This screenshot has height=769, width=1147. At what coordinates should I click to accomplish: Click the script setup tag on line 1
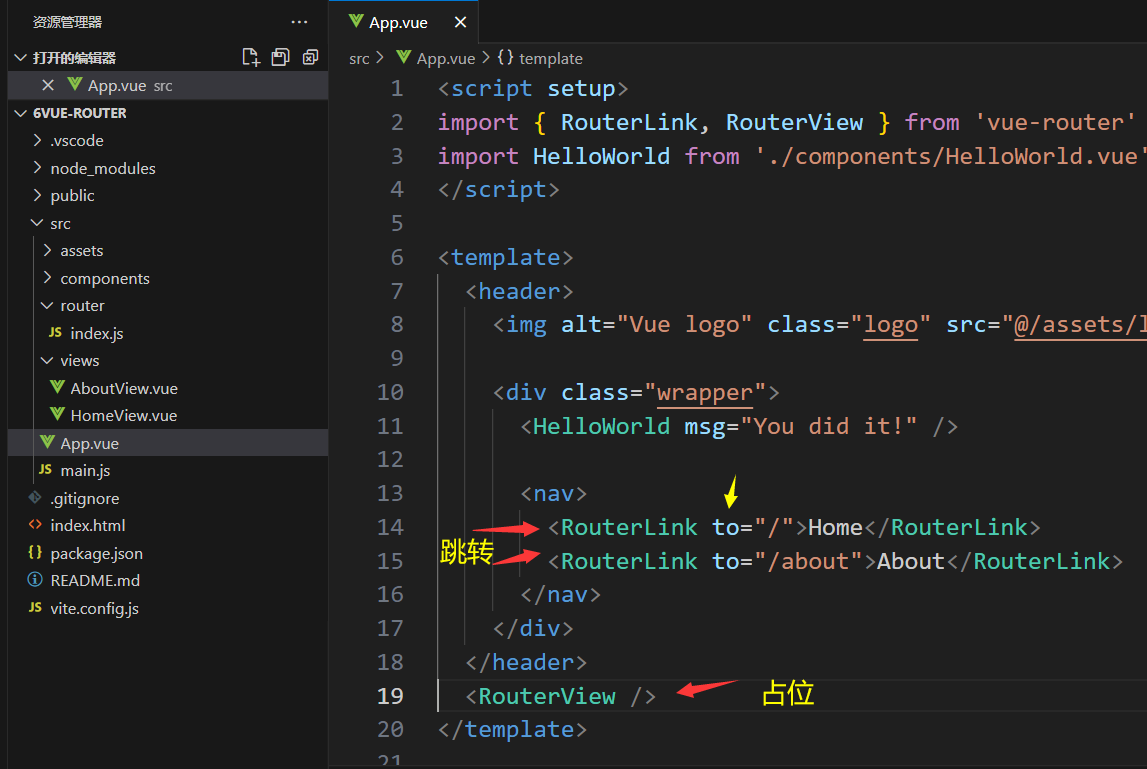(x=533, y=89)
